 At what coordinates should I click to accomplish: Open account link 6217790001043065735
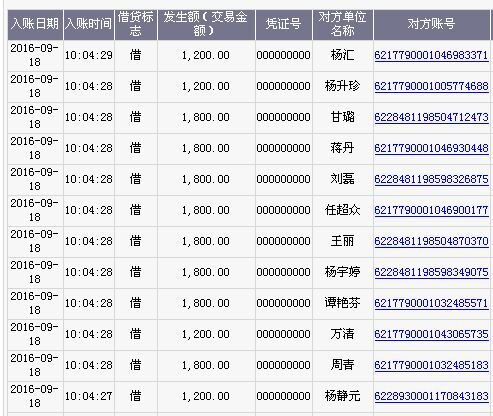click(x=431, y=334)
